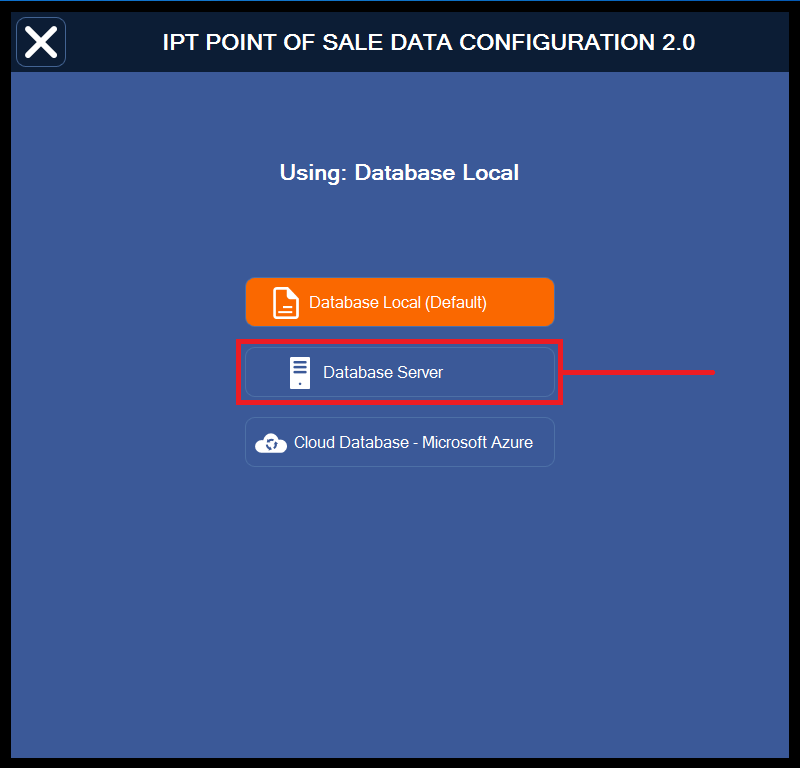The width and height of the screenshot is (800, 768).
Task: Click the IPT Point of Sale title text
Action: click(429, 42)
